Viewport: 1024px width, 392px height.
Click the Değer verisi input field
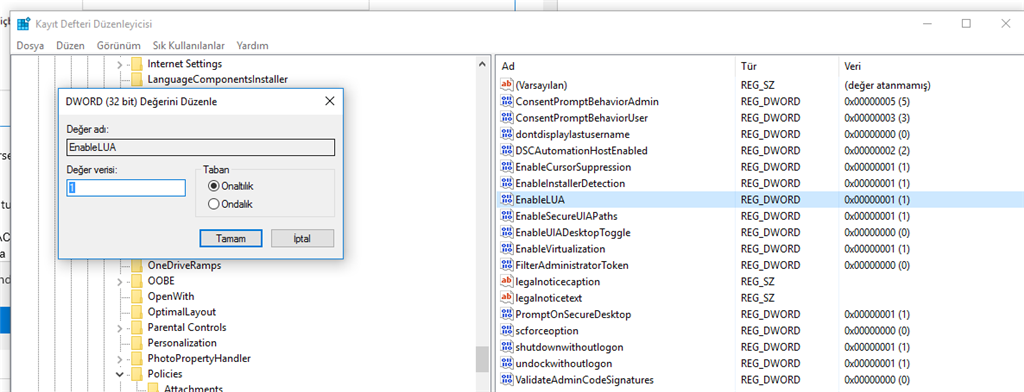[x=126, y=188]
